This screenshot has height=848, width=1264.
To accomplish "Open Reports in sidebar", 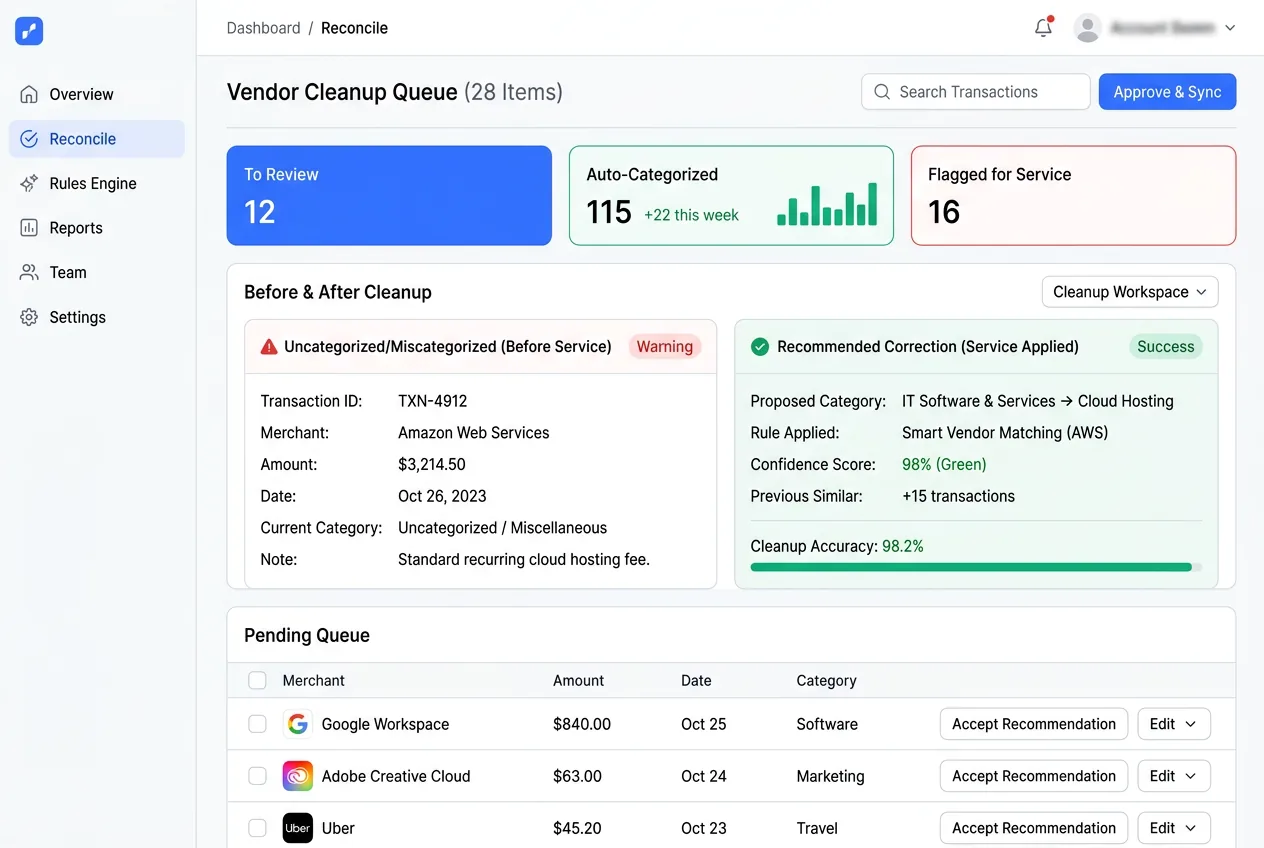I will 97,228.
